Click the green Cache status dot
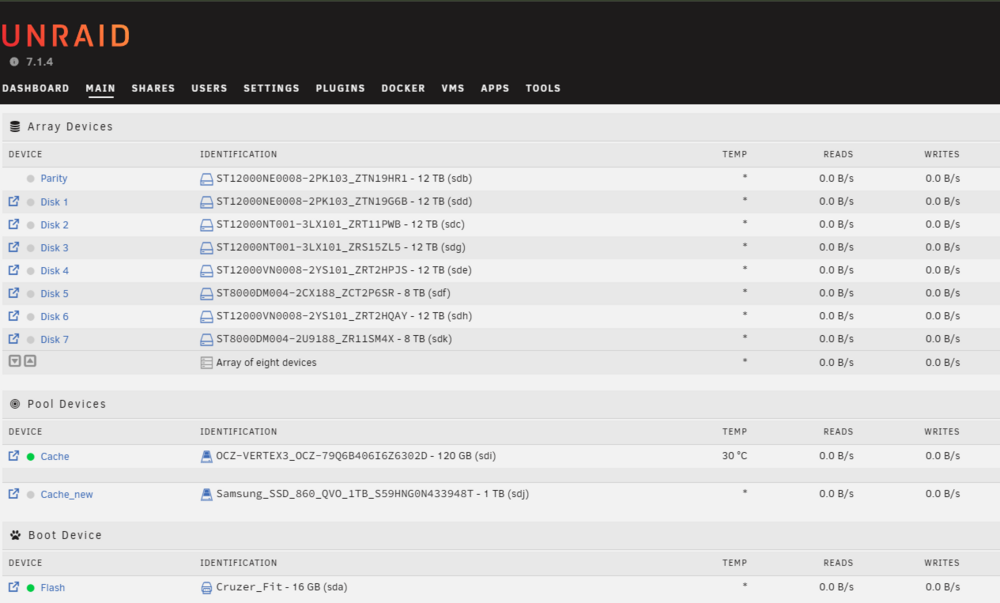This screenshot has height=603, width=1000. pos(31,457)
